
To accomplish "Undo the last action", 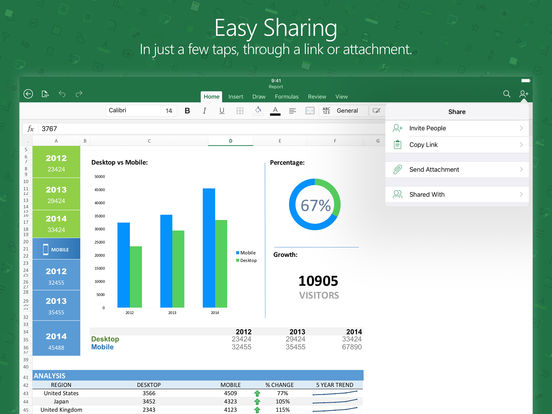I will [62, 94].
